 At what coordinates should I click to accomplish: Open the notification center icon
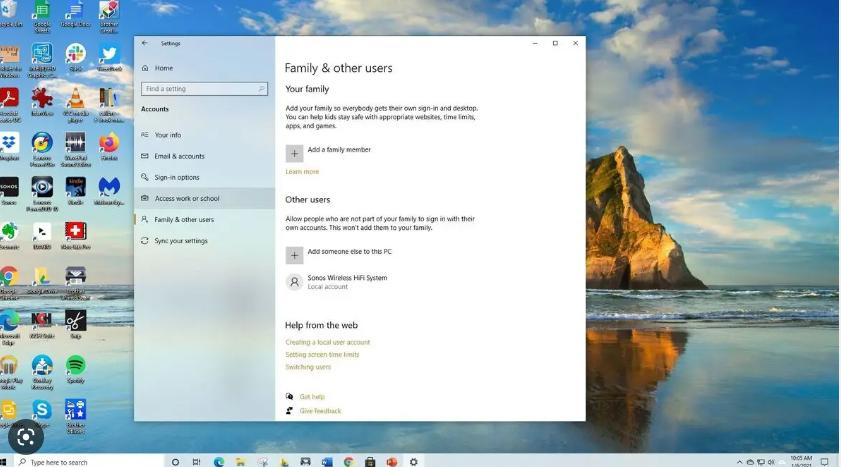point(824,462)
